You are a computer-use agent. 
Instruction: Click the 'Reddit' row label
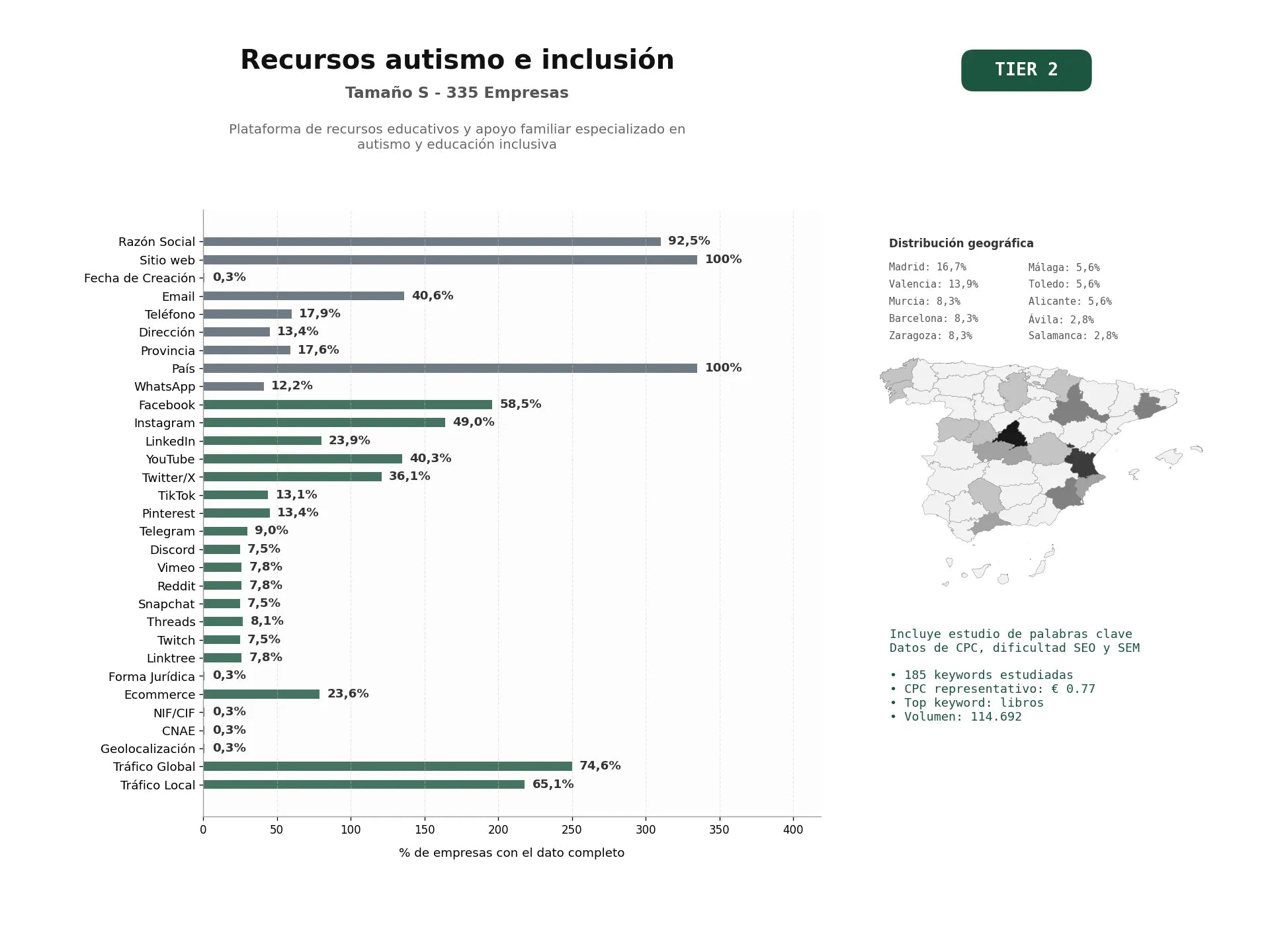(176, 586)
